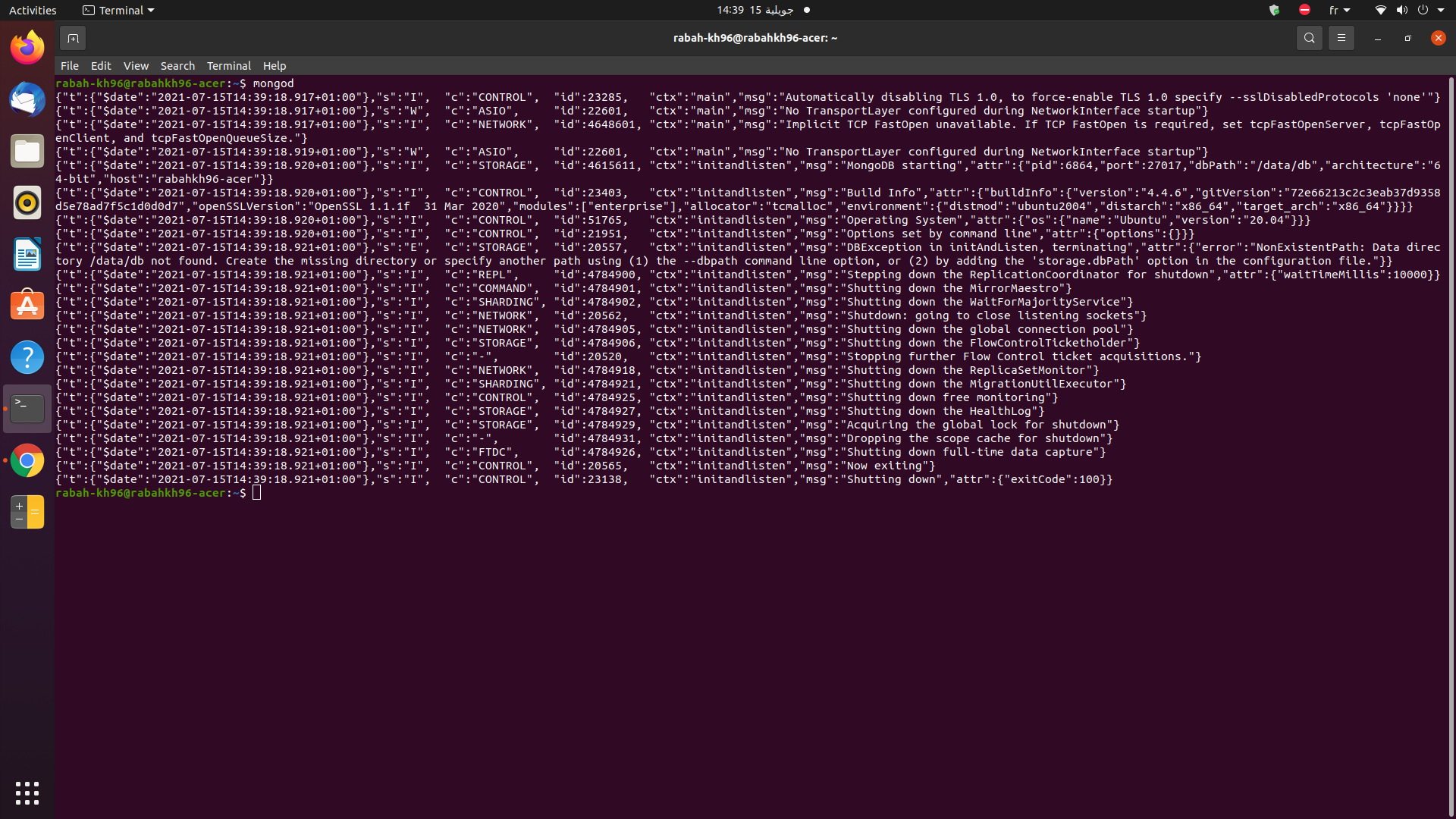Click the Activities button
This screenshot has width=1456, height=819.
(x=33, y=10)
